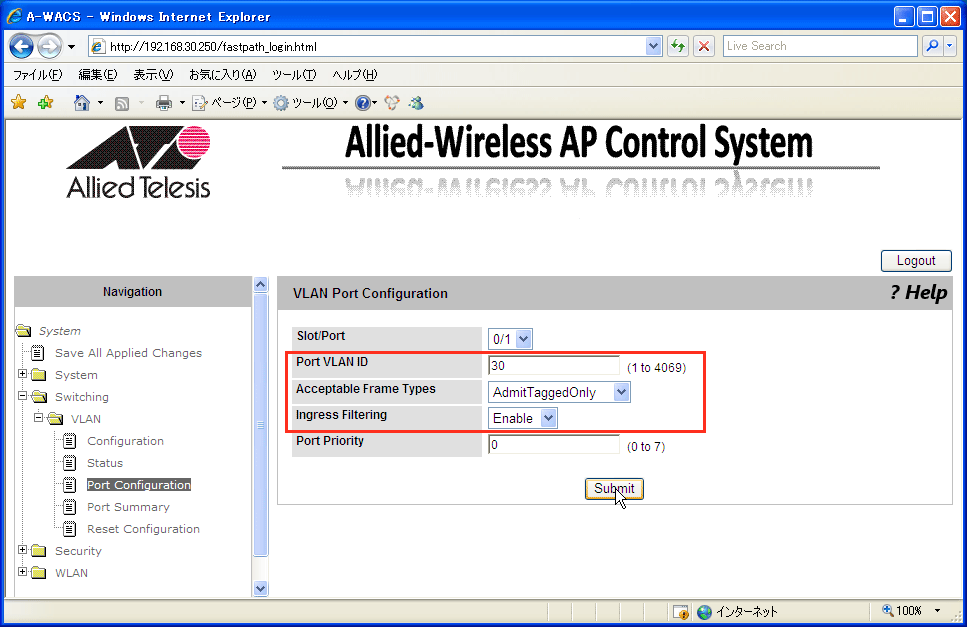Click the Print icon
Image resolution: width=967 pixels, height=627 pixels.
pyautogui.click(x=163, y=103)
